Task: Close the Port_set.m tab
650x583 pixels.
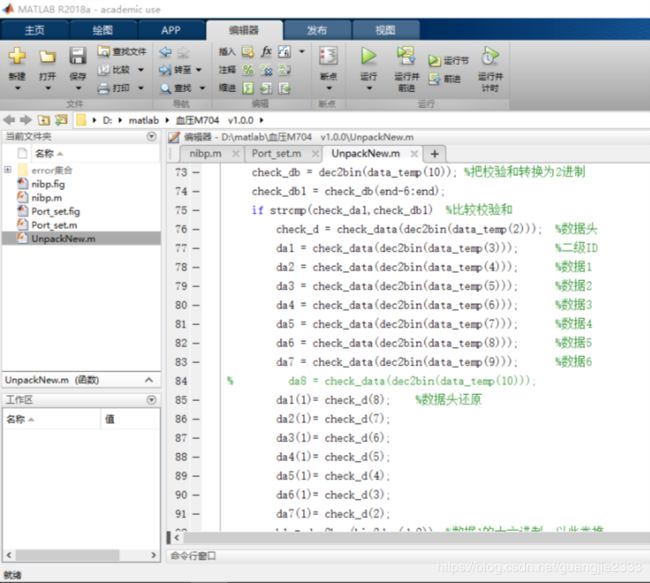Action: (315, 154)
